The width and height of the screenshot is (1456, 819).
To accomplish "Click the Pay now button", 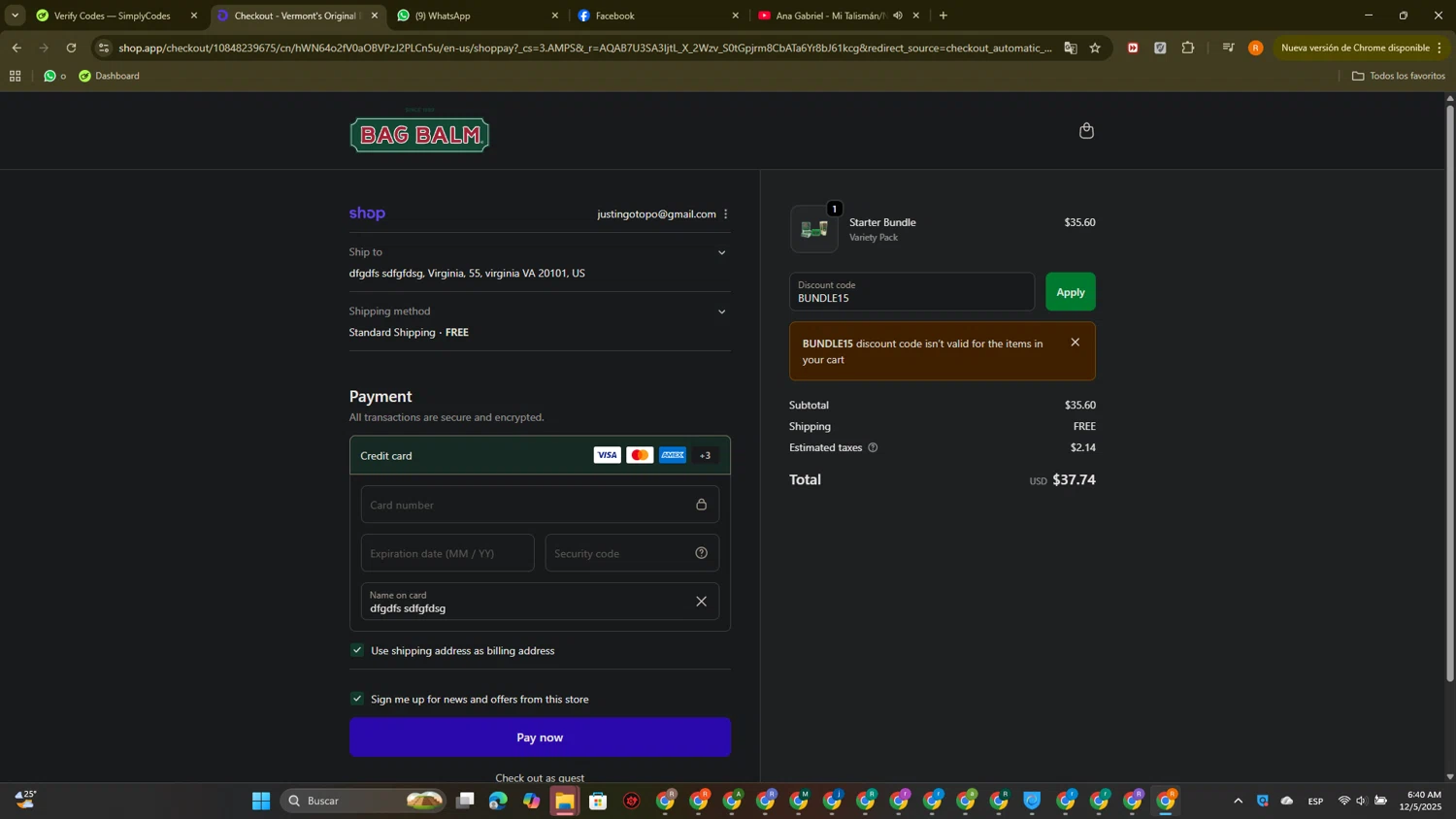I will tap(540, 737).
